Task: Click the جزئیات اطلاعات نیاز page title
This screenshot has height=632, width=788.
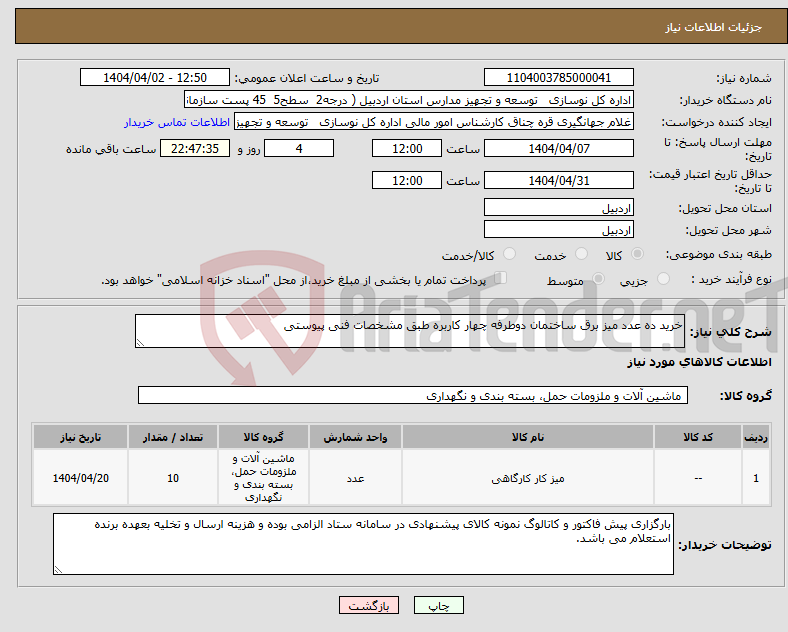Action: [x=714, y=27]
